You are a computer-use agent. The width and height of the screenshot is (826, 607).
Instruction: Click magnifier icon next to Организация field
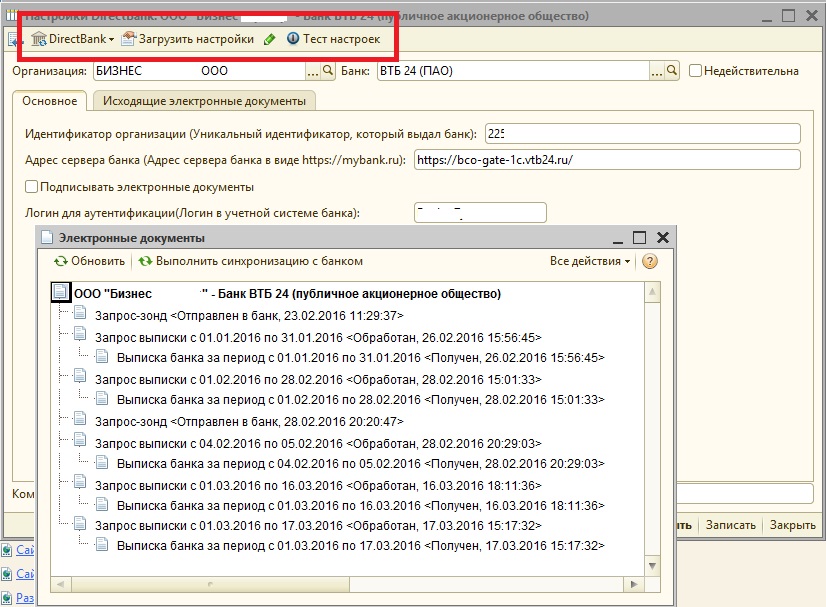328,71
